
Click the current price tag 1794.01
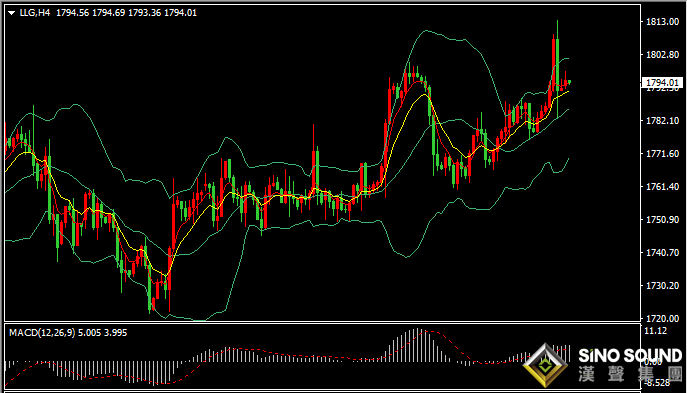point(662,82)
